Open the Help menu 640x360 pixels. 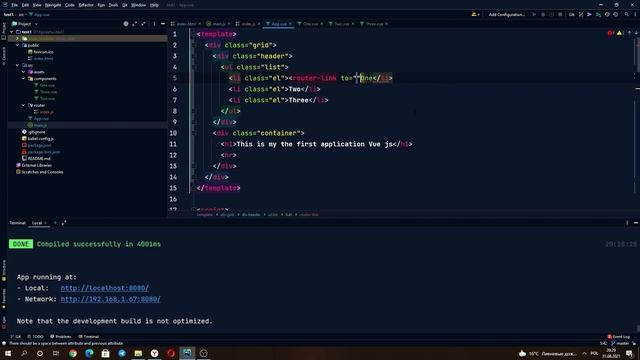pyautogui.click(x=154, y=5)
